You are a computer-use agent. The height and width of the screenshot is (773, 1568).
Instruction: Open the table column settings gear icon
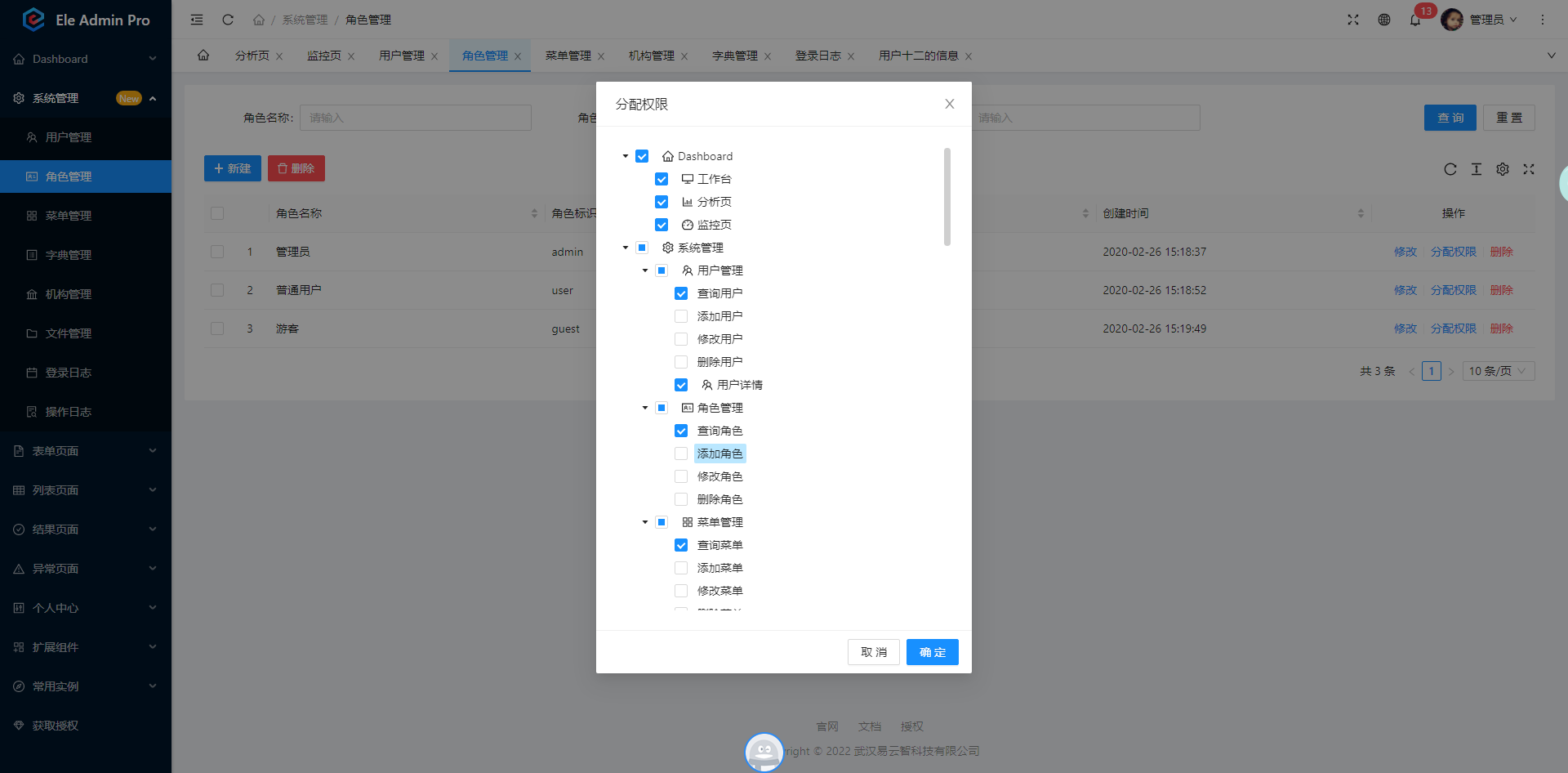click(x=1503, y=169)
